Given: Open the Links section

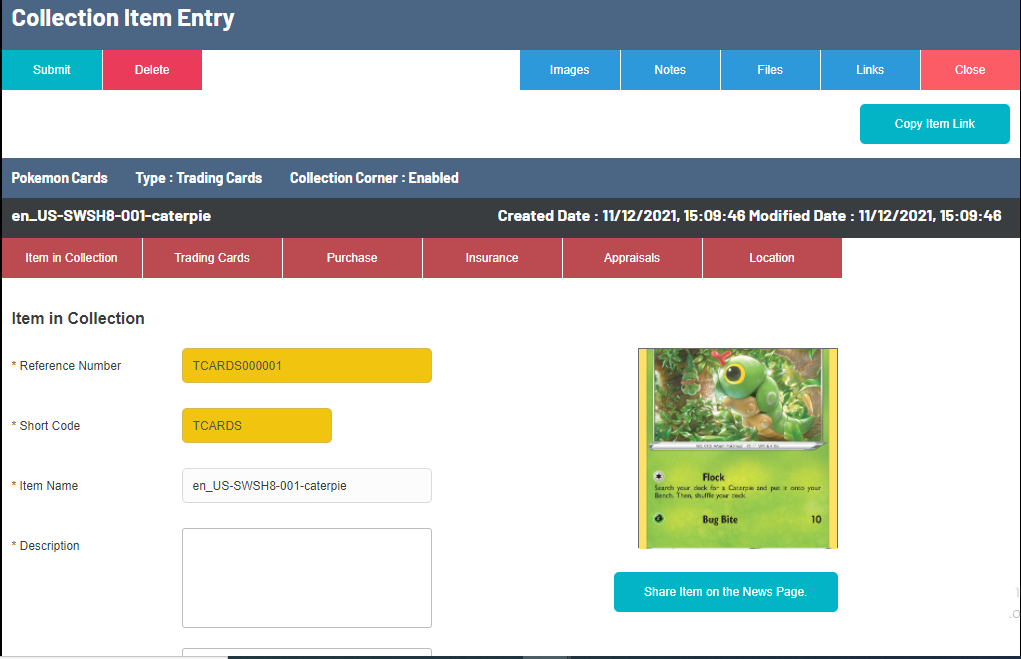Looking at the screenshot, I should point(870,70).
